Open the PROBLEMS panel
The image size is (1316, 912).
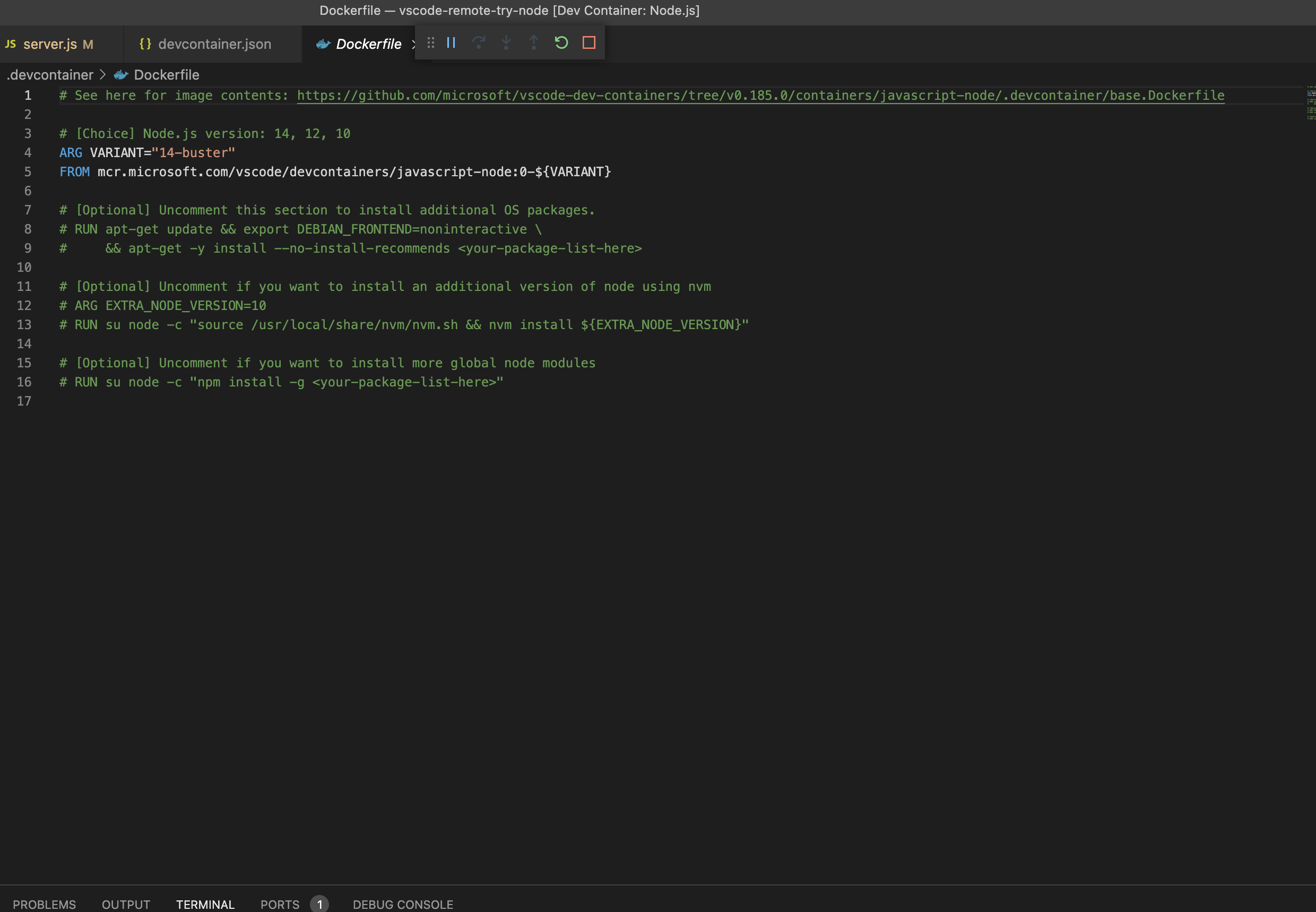click(45, 904)
